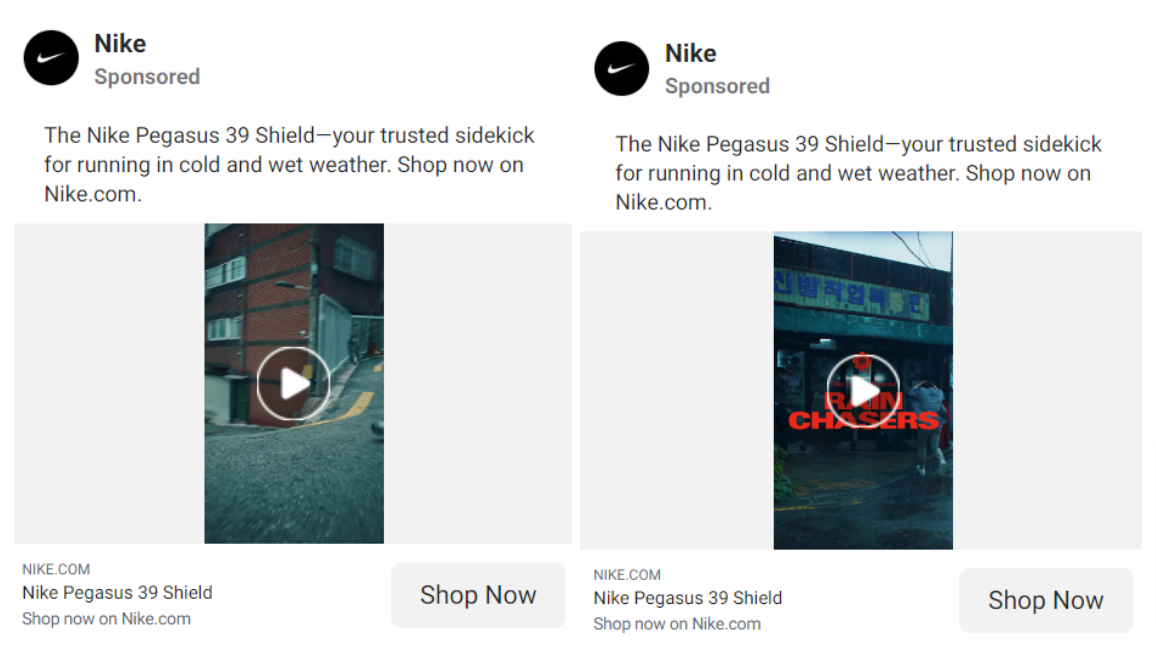Open the Nike Pegasus 39 Shield headline in the left ad

117,593
